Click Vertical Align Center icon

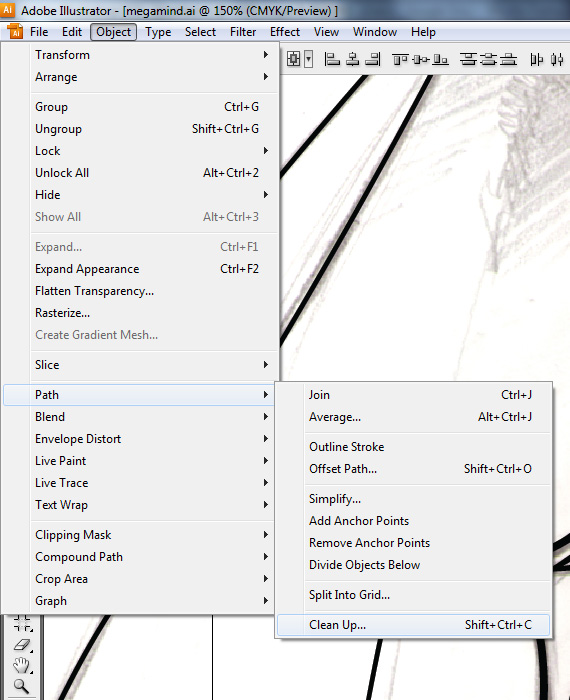tap(420, 59)
